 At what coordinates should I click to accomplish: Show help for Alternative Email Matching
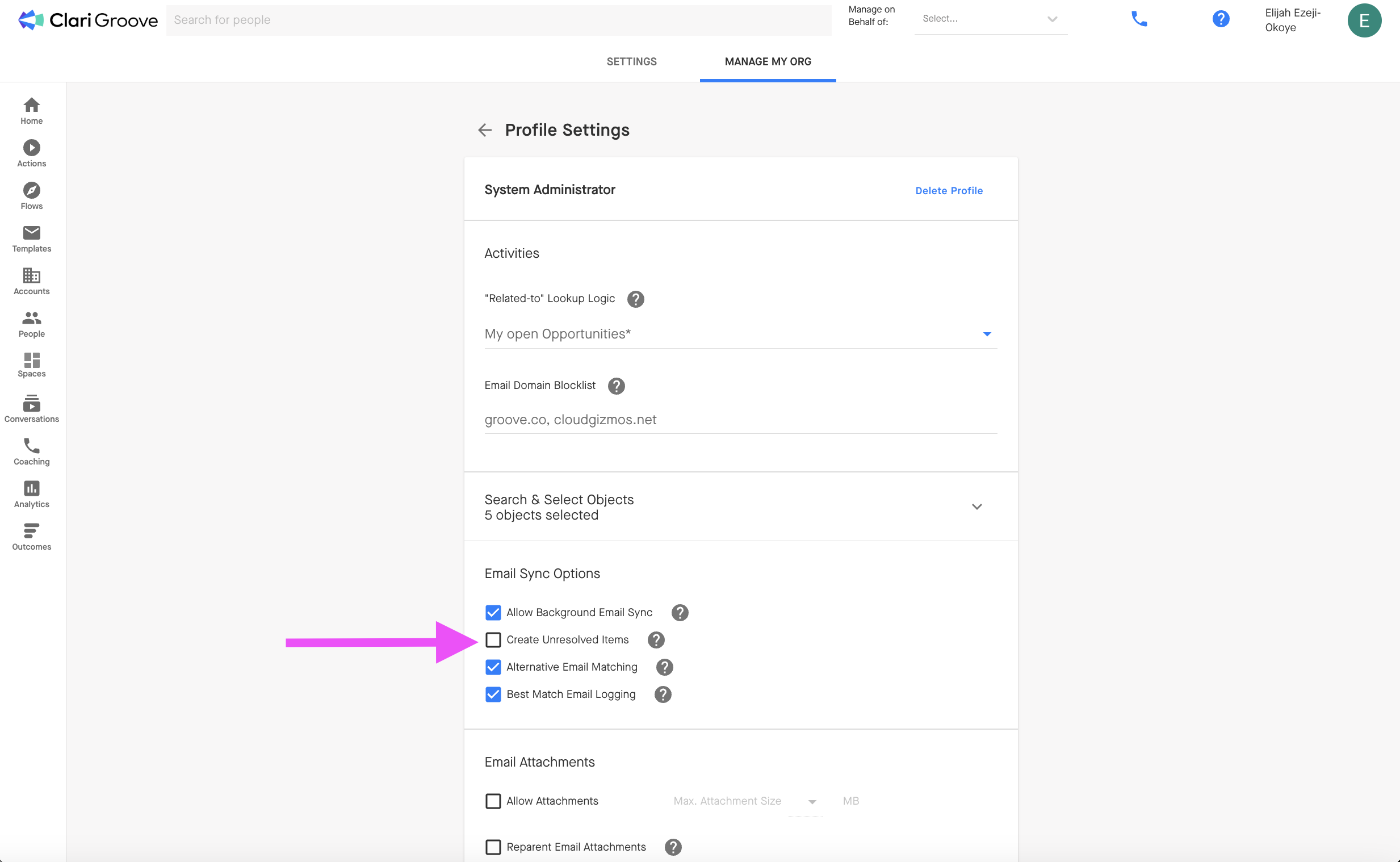pyautogui.click(x=664, y=668)
